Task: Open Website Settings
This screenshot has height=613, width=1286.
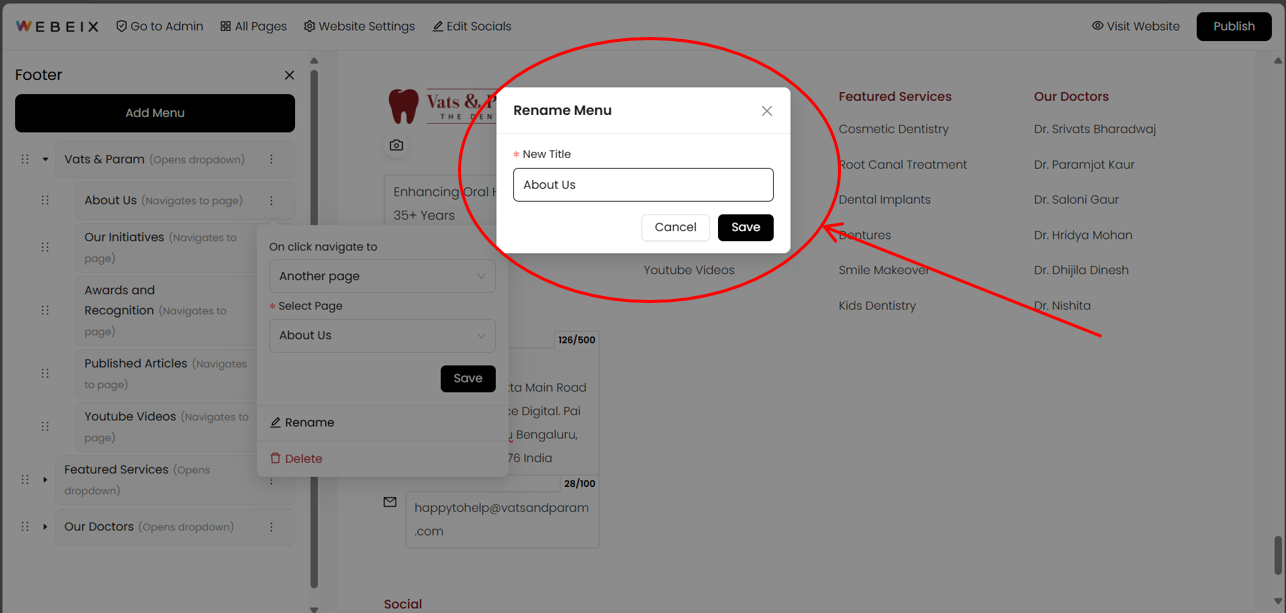Action: [359, 26]
